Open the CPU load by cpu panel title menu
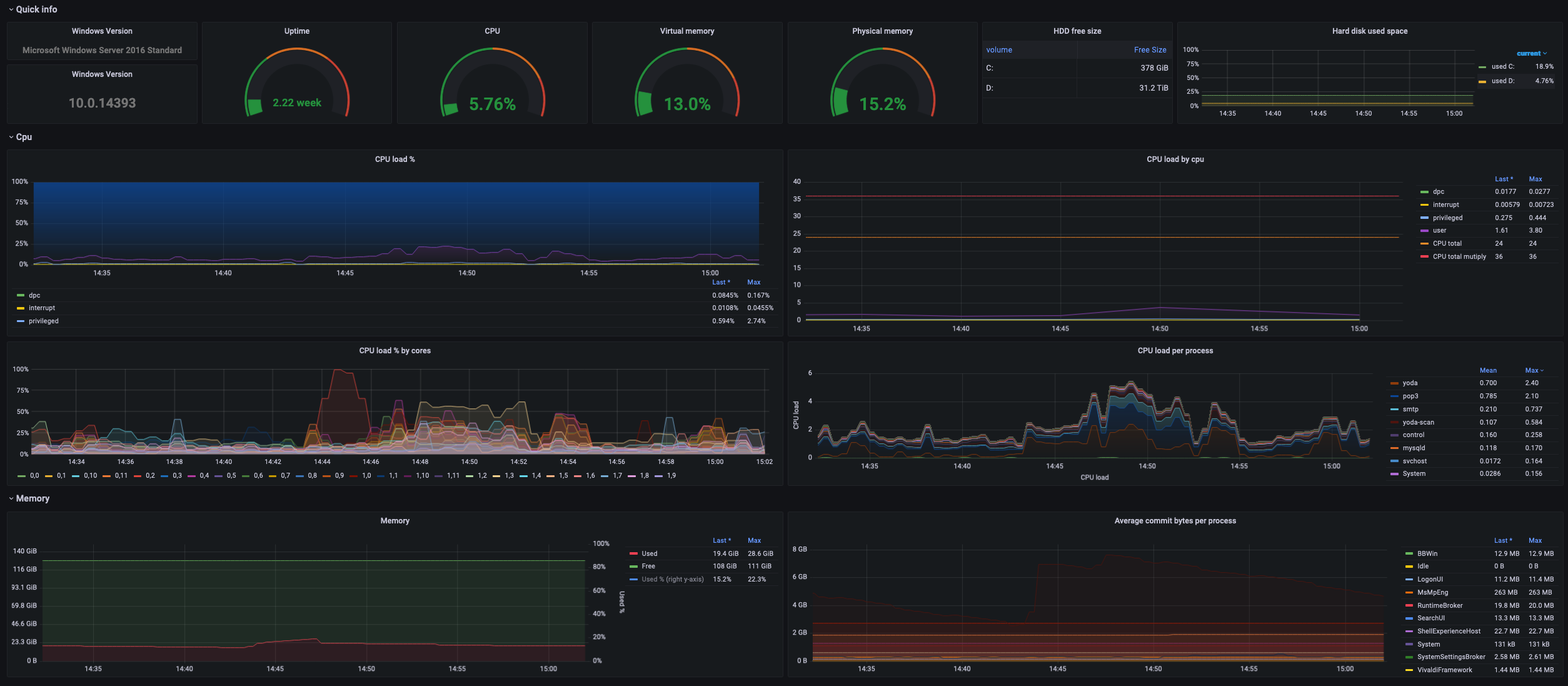Image resolution: width=1568 pixels, height=686 pixels. (1175, 159)
